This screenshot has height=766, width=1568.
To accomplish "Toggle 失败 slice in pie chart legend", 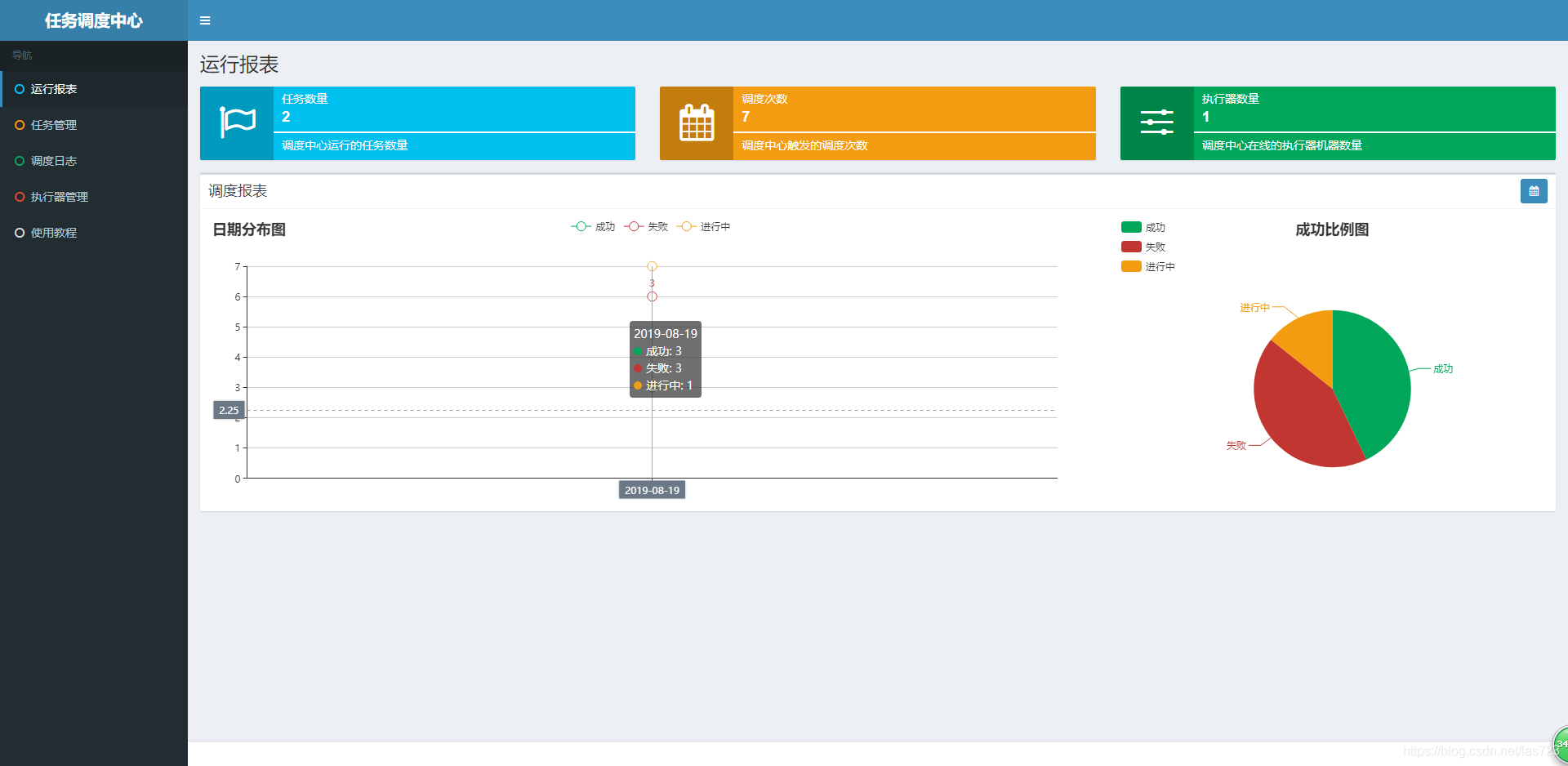I will 1143,247.
